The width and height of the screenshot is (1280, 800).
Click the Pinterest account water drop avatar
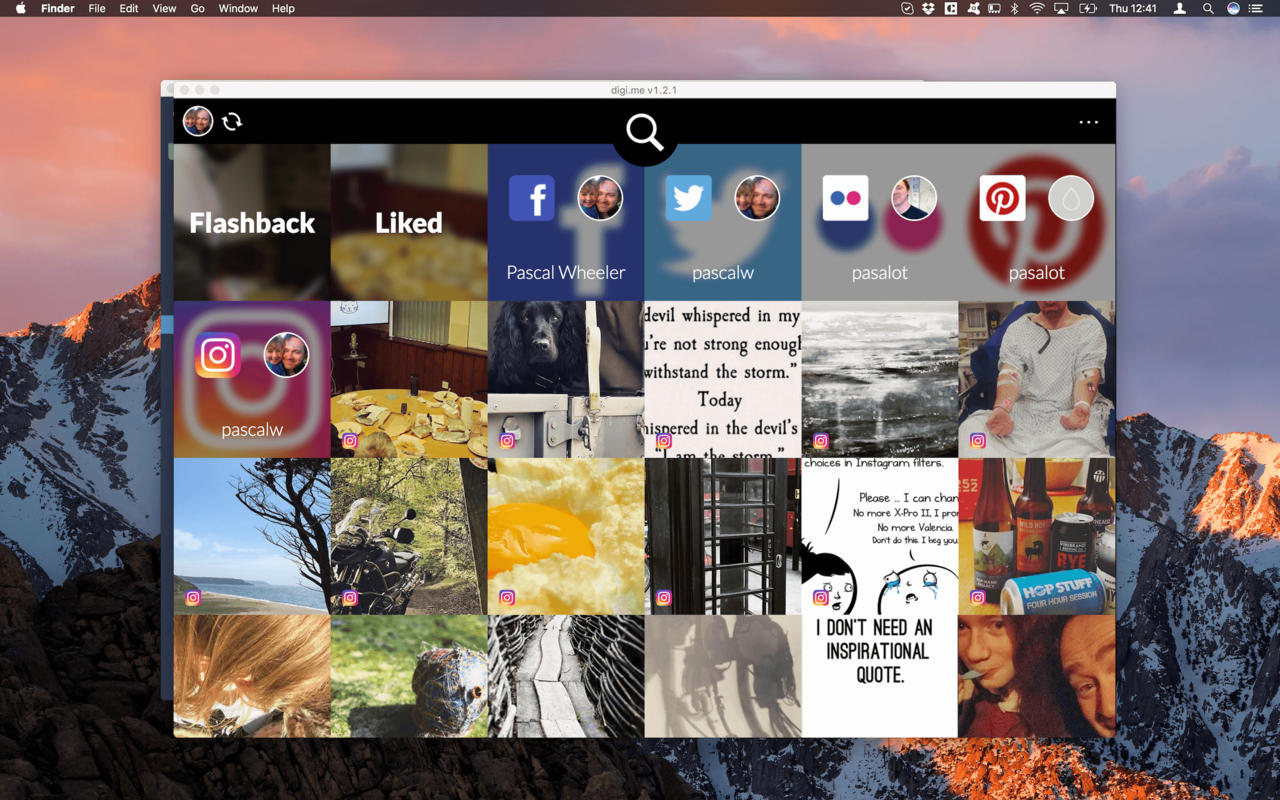click(x=1070, y=198)
